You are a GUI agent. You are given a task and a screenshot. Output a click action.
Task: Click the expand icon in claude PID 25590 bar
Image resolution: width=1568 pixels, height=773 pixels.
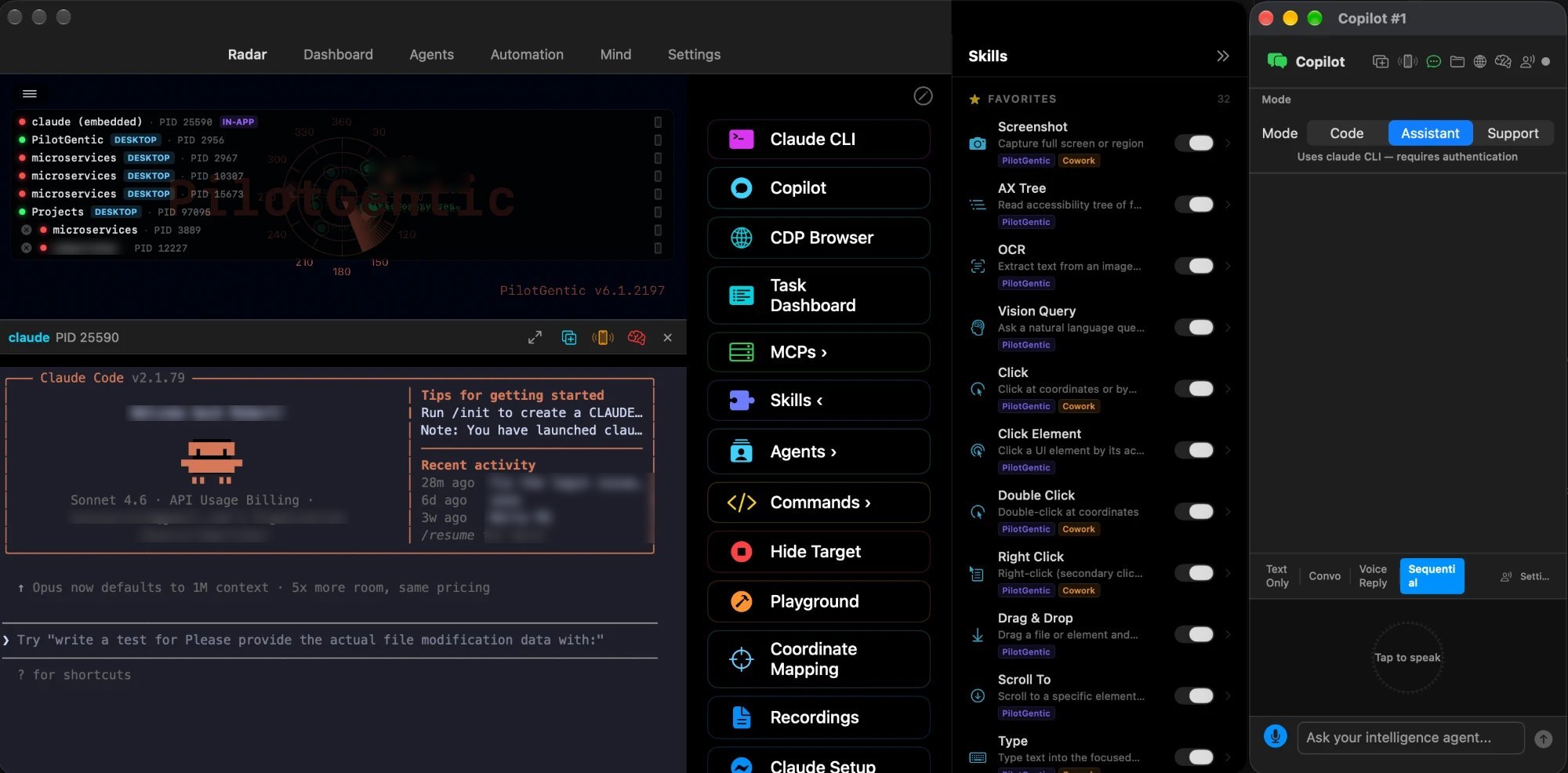coord(535,338)
